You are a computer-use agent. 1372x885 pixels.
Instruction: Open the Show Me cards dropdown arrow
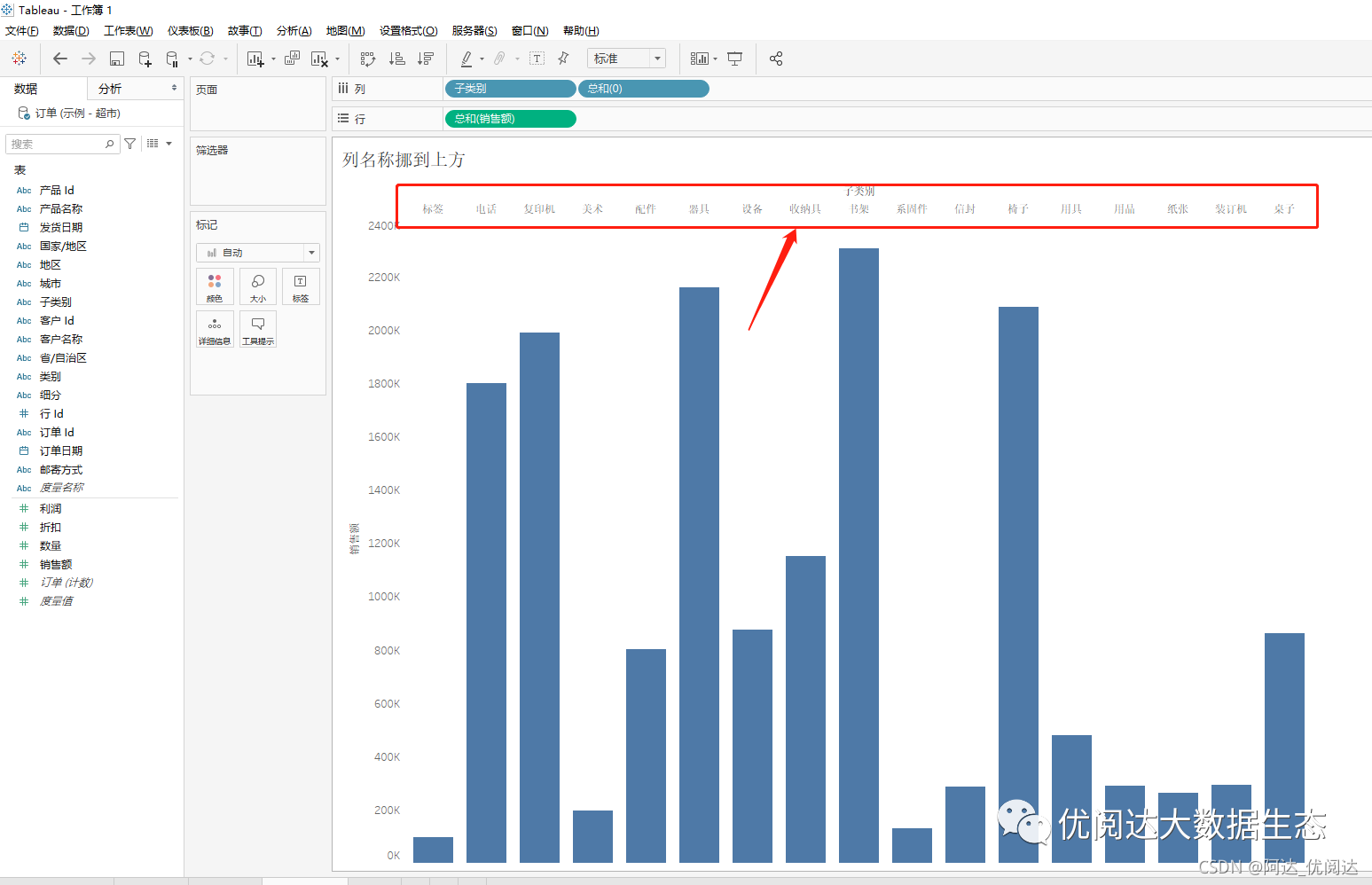pos(715,59)
